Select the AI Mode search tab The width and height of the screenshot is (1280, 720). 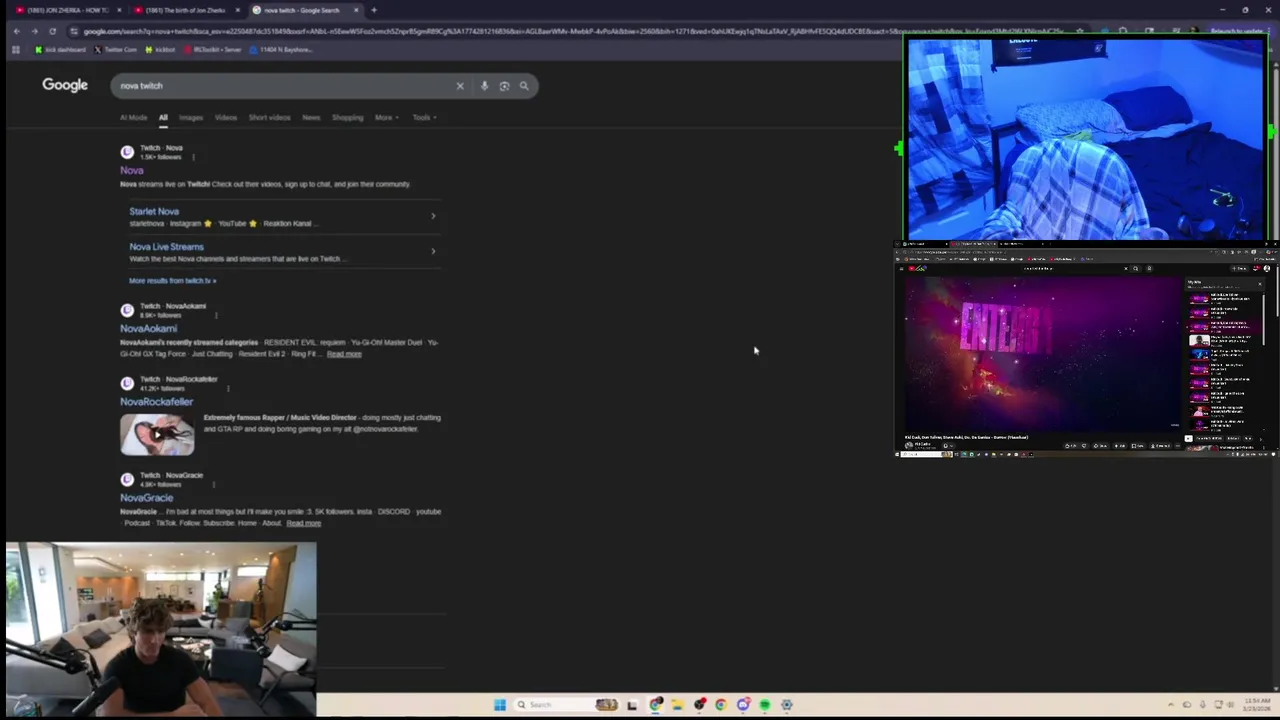click(133, 118)
